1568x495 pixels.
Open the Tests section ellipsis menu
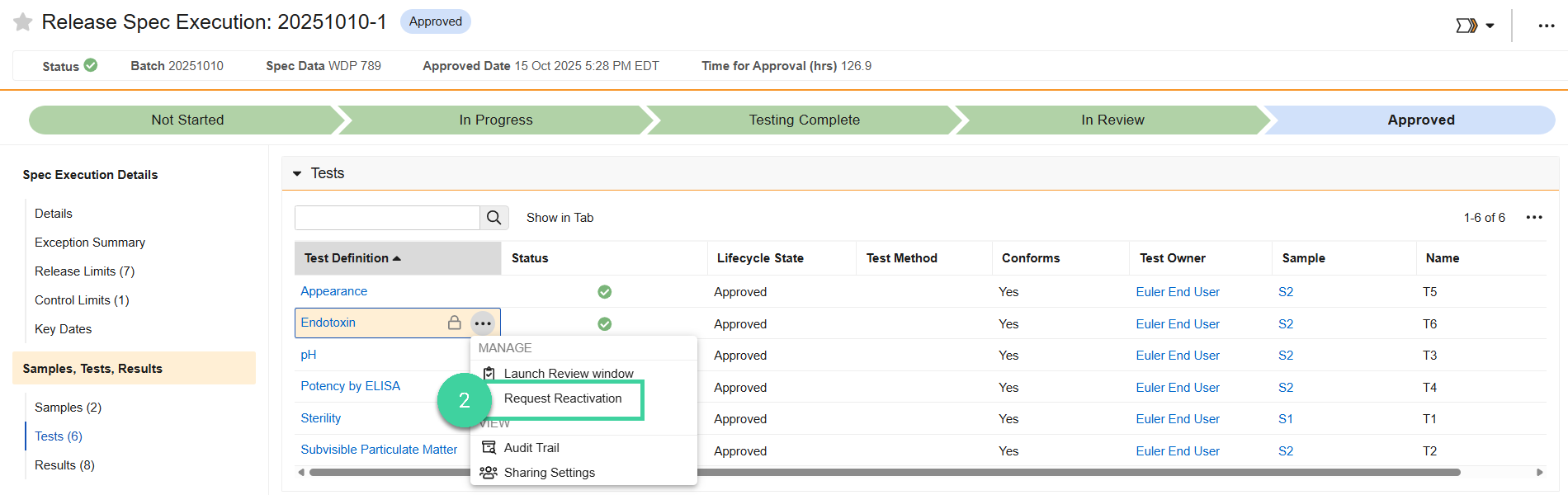(x=1534, y=218)
